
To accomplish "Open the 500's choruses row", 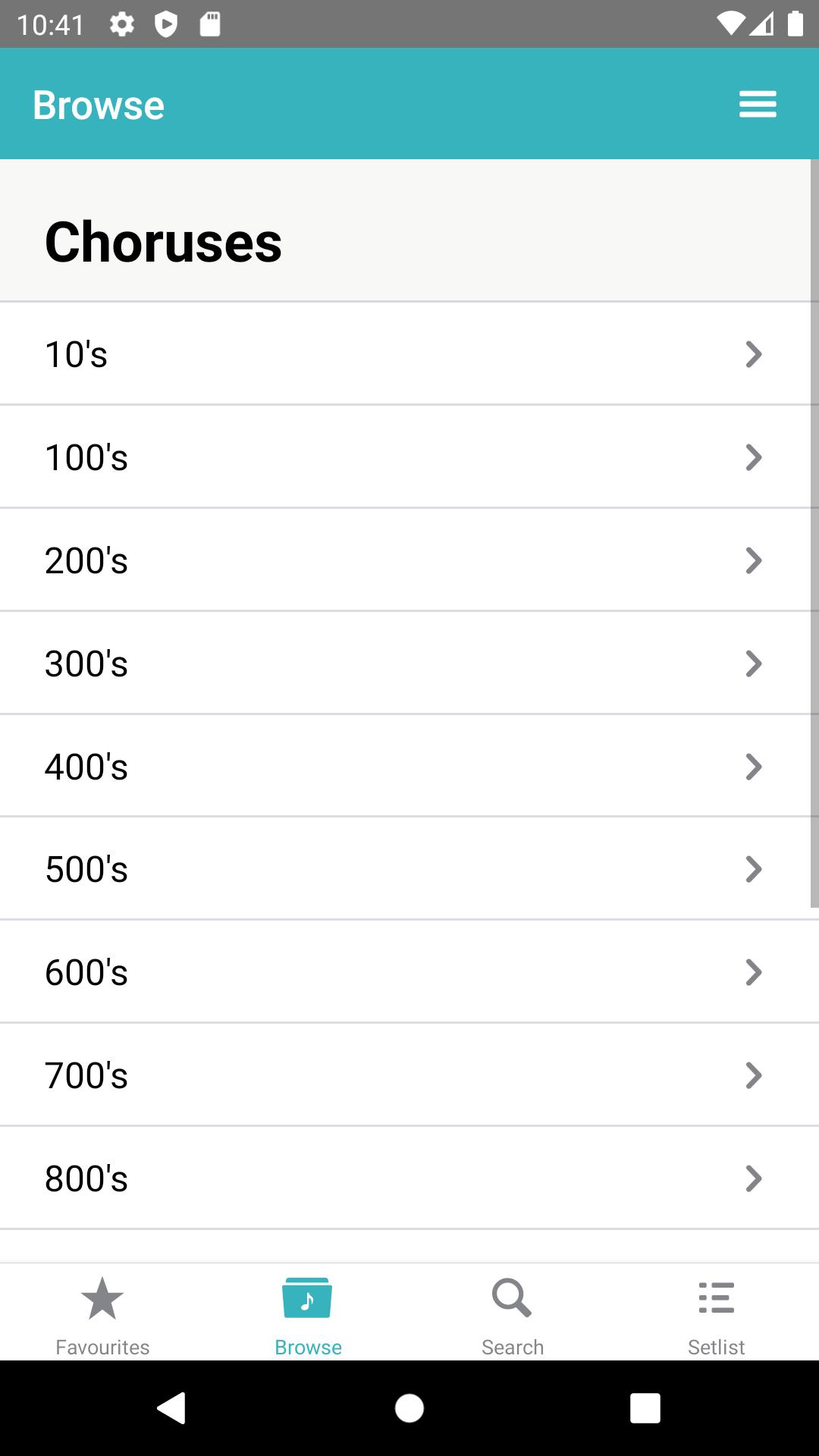I will pyautogui.click(x=409, y=869).
